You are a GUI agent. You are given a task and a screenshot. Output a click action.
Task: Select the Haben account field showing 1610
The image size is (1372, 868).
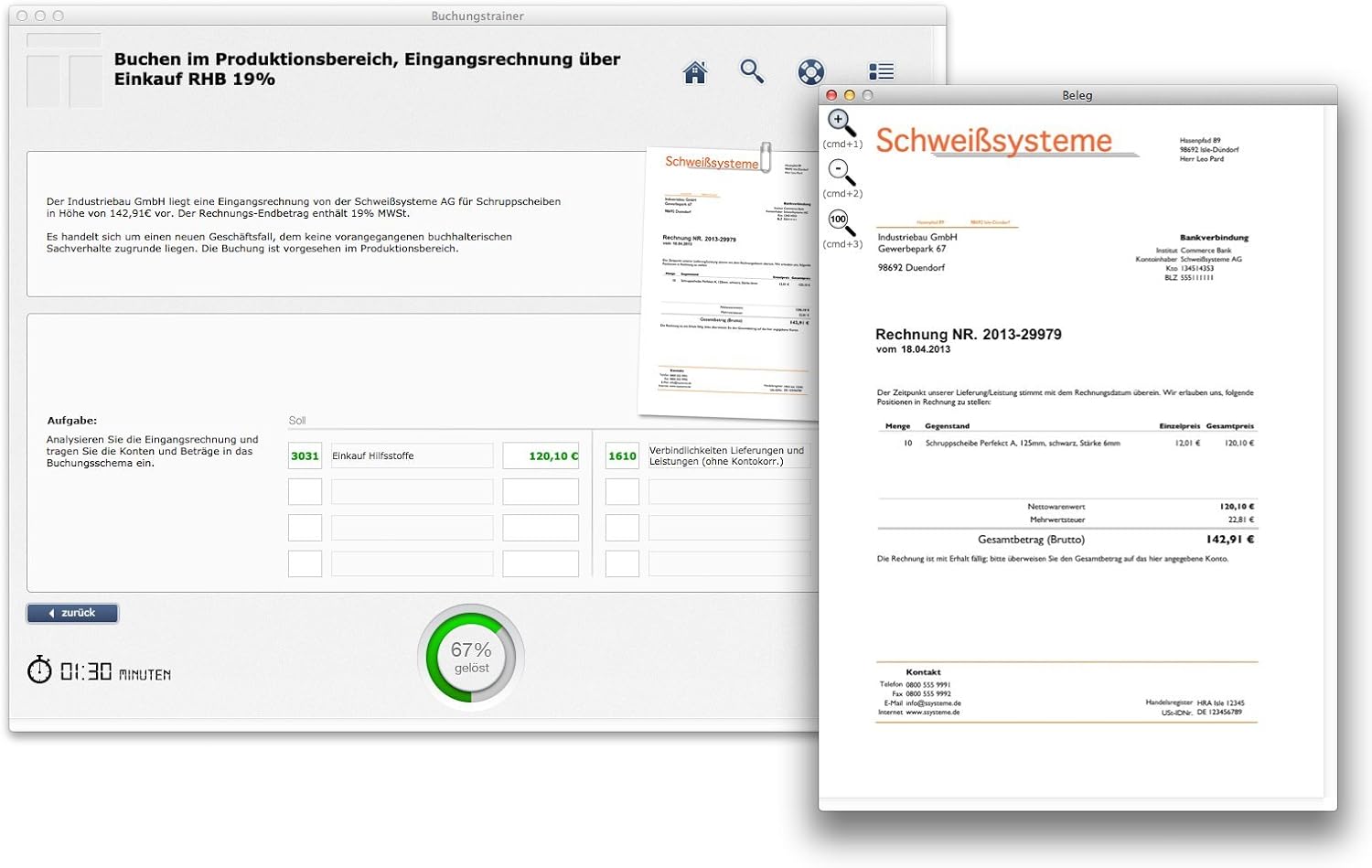click(x=622, y=455)
